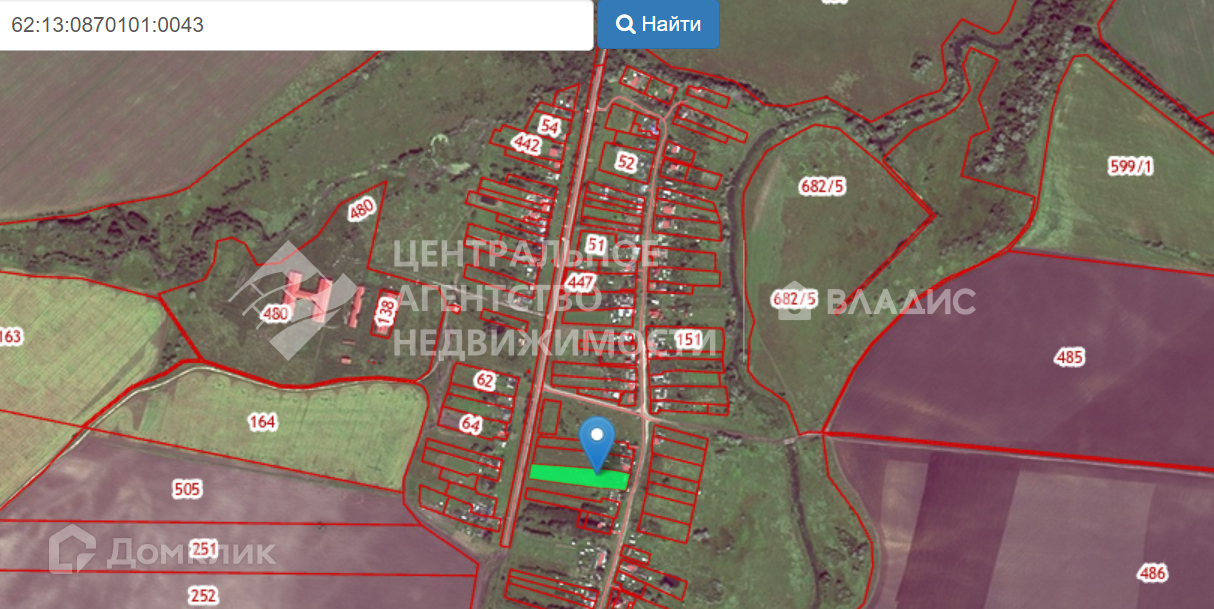This screenshot has height=609, width=1214.
Task: Click the cadastral number search field
Action: click(x=296, y=25)
